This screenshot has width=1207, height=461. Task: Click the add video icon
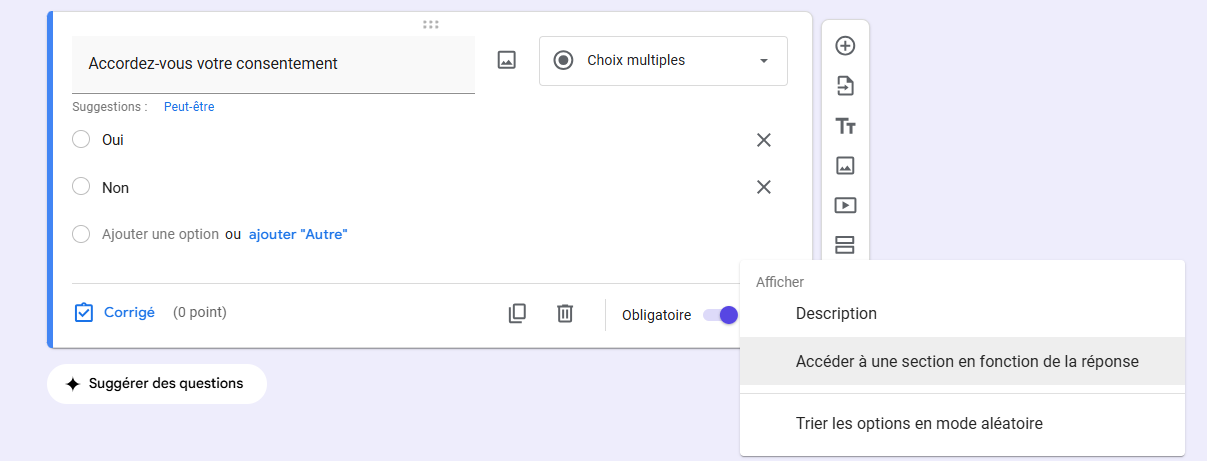pyautogui.click(x=845, y=205)
